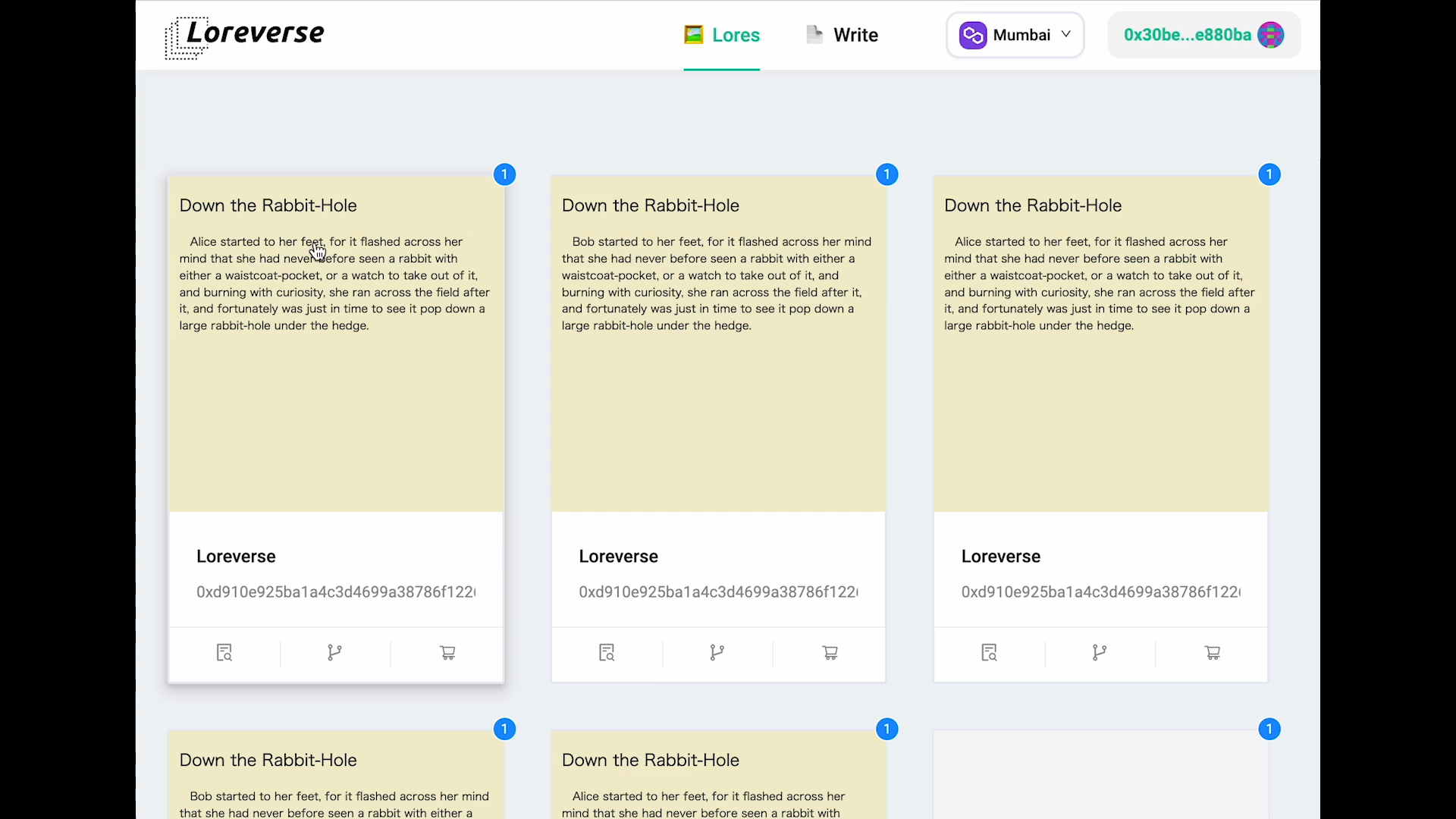View details icon on top-right Alice card
The width and height of the screenshot is (1456, 819).
pyautogui.click(x=990, y=653)
